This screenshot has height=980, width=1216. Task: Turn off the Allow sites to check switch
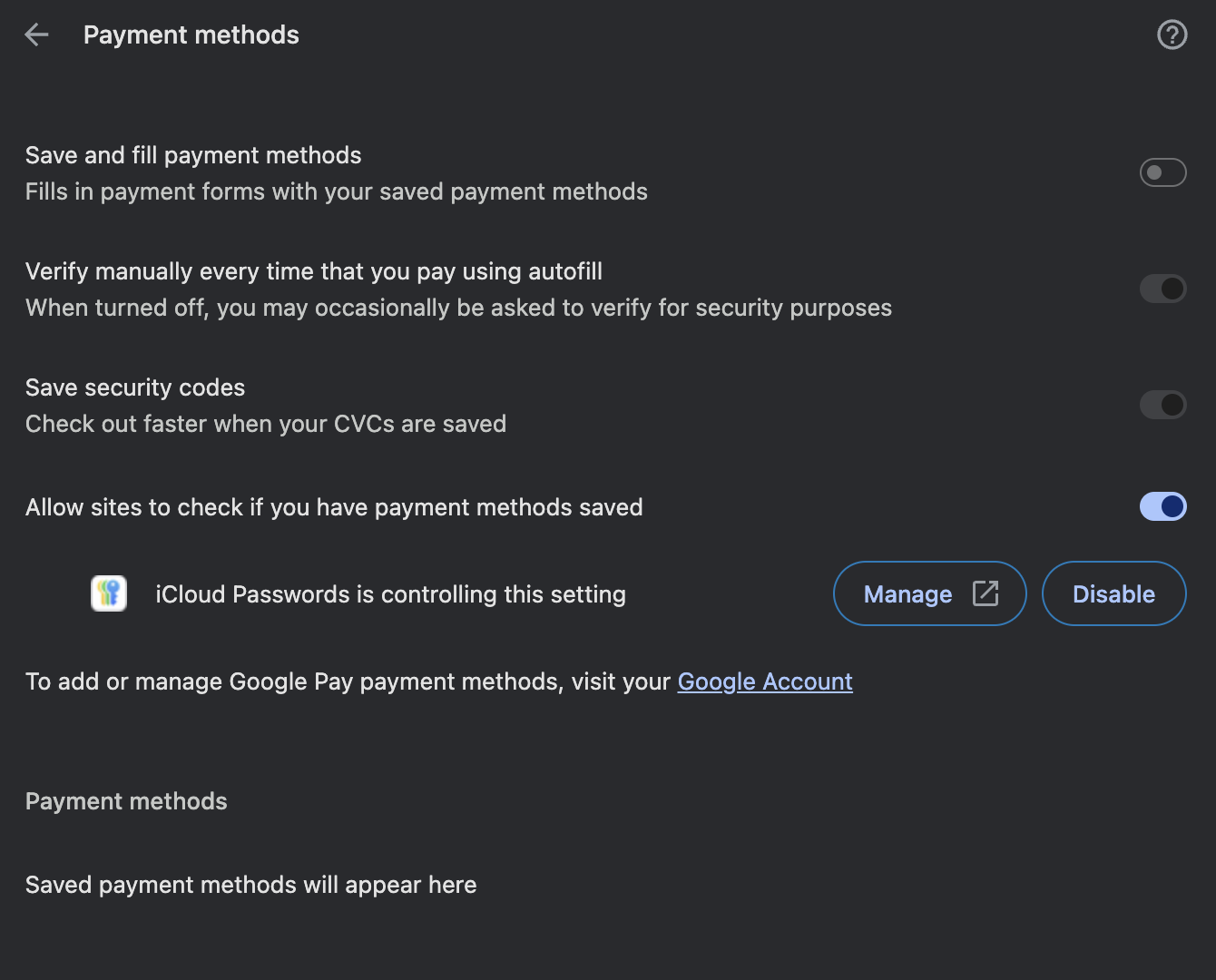point(1162,506)
